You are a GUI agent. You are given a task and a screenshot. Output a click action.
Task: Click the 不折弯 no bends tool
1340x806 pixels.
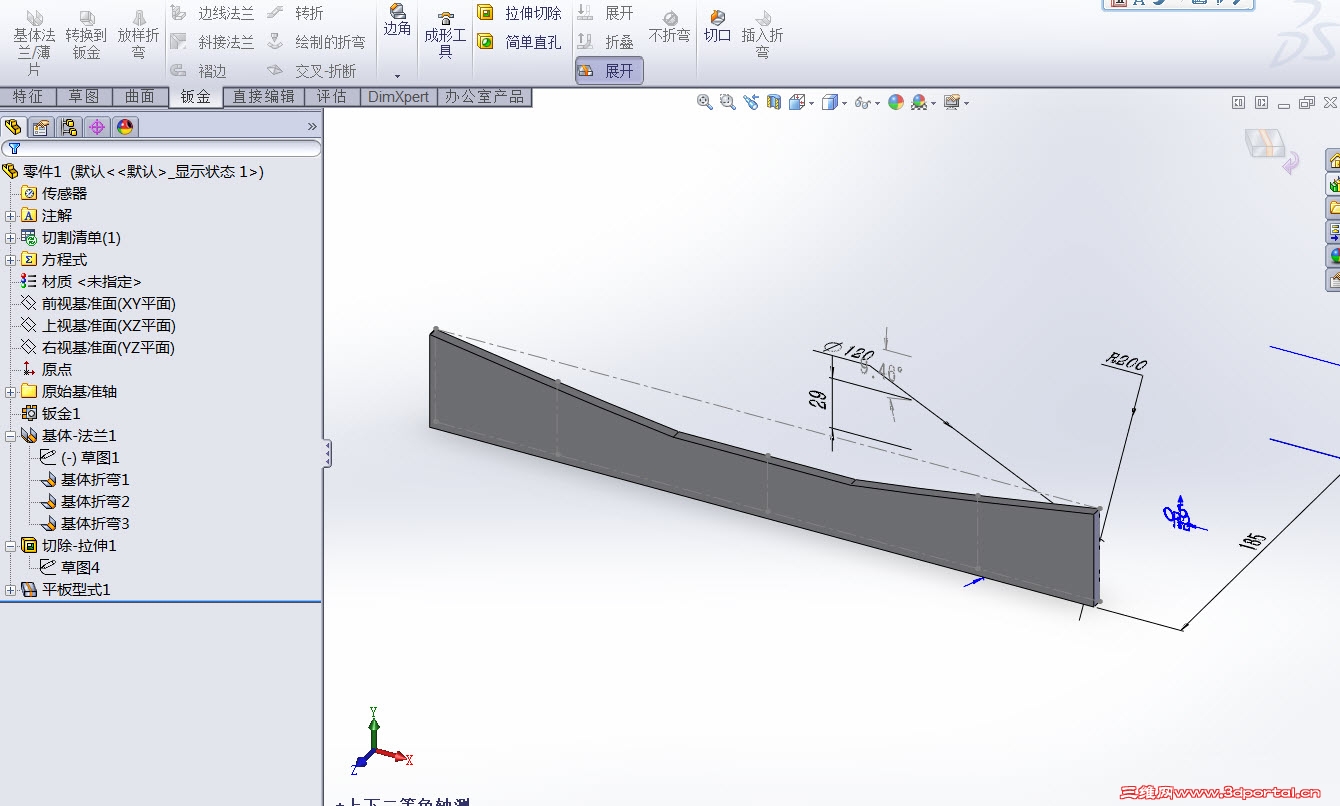coord(670,27)
